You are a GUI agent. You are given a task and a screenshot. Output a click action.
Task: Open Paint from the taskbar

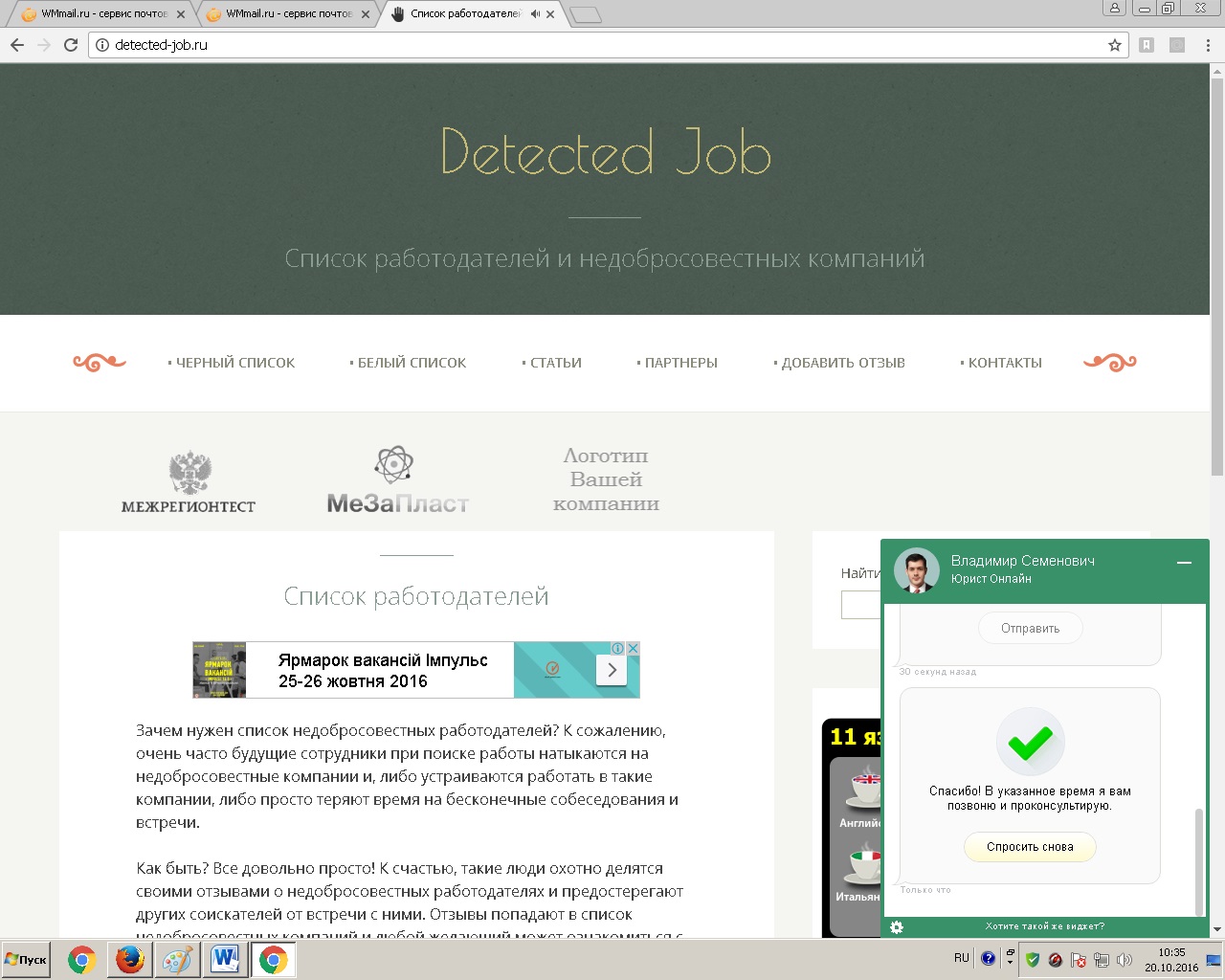[177, 960]
